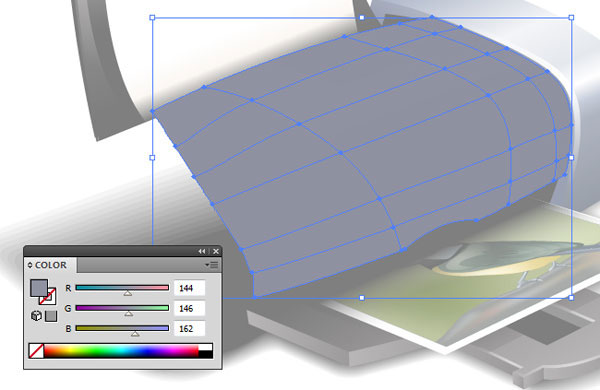Close the Color panel

216,251
